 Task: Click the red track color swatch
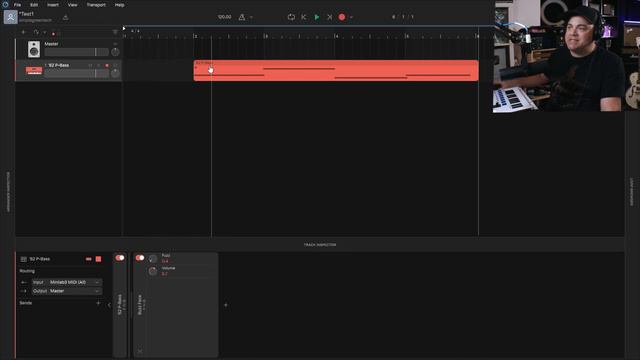tap(98, 259)
